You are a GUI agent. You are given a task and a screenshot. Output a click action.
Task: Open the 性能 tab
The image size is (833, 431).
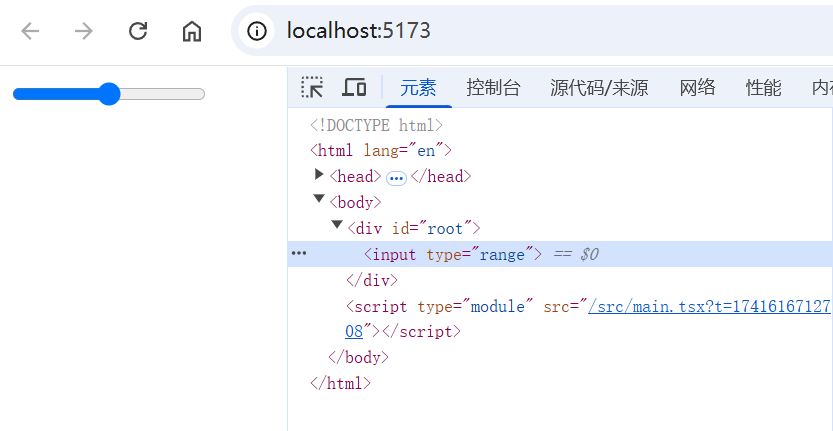(x=763, y=88)
